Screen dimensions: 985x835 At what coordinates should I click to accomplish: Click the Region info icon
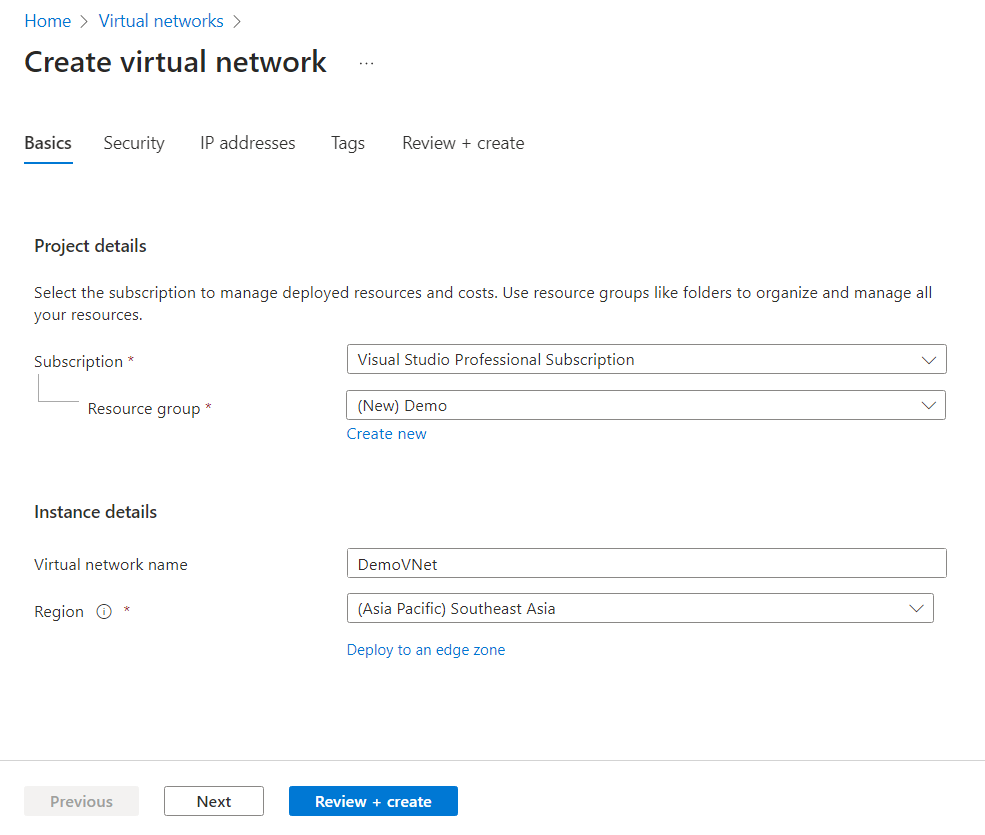pyautogui.click(x=106, y=611)
